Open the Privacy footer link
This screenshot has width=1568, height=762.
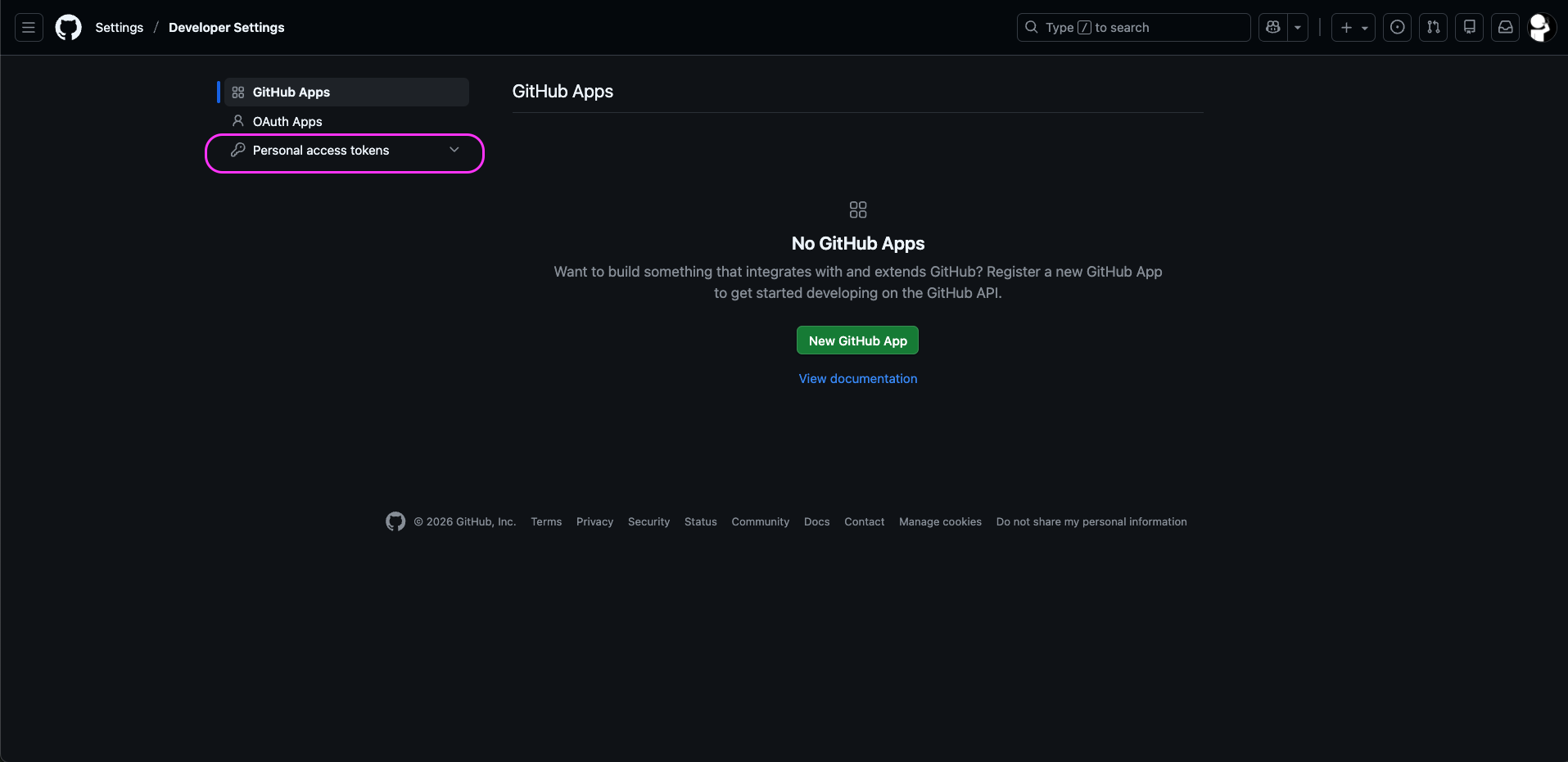[x=594, y=522]
